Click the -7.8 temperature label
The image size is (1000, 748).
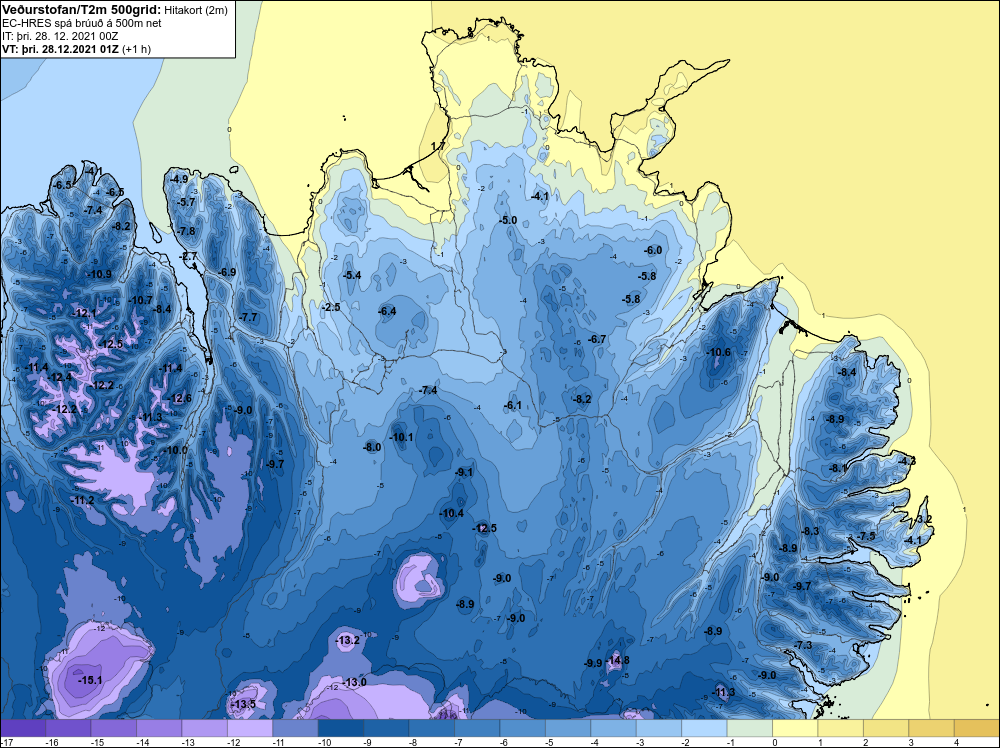(x=186, y=231)
